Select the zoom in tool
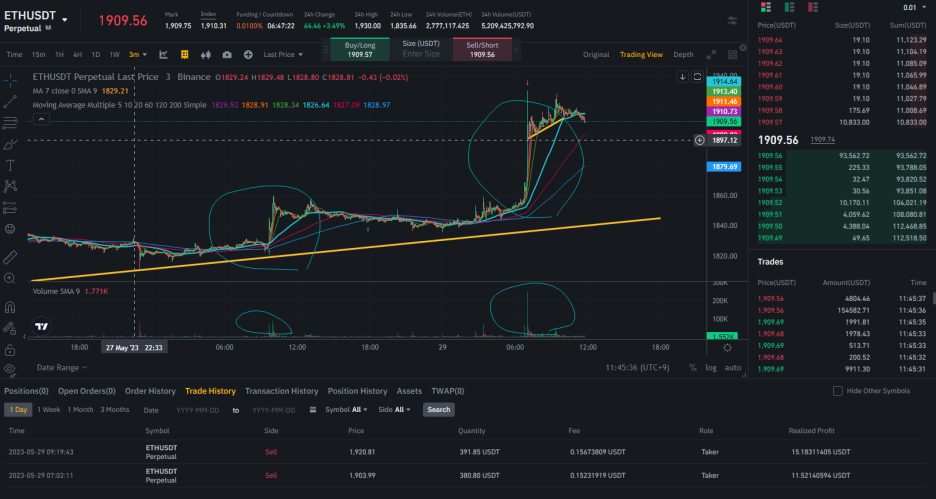Viewport: 936px width, 499px height. click(10, 278)
